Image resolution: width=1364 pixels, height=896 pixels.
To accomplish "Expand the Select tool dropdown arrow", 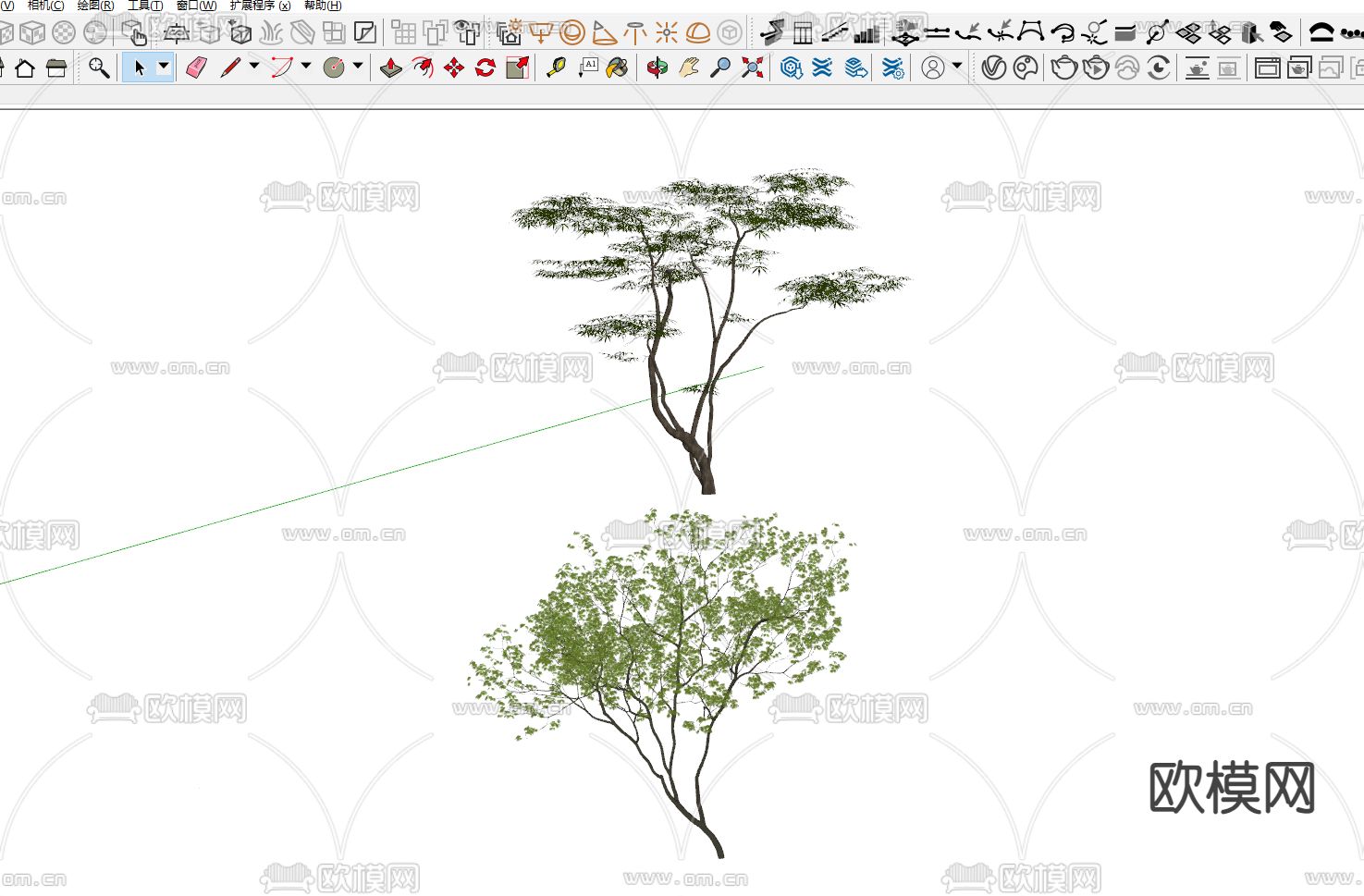I will 164,67.
